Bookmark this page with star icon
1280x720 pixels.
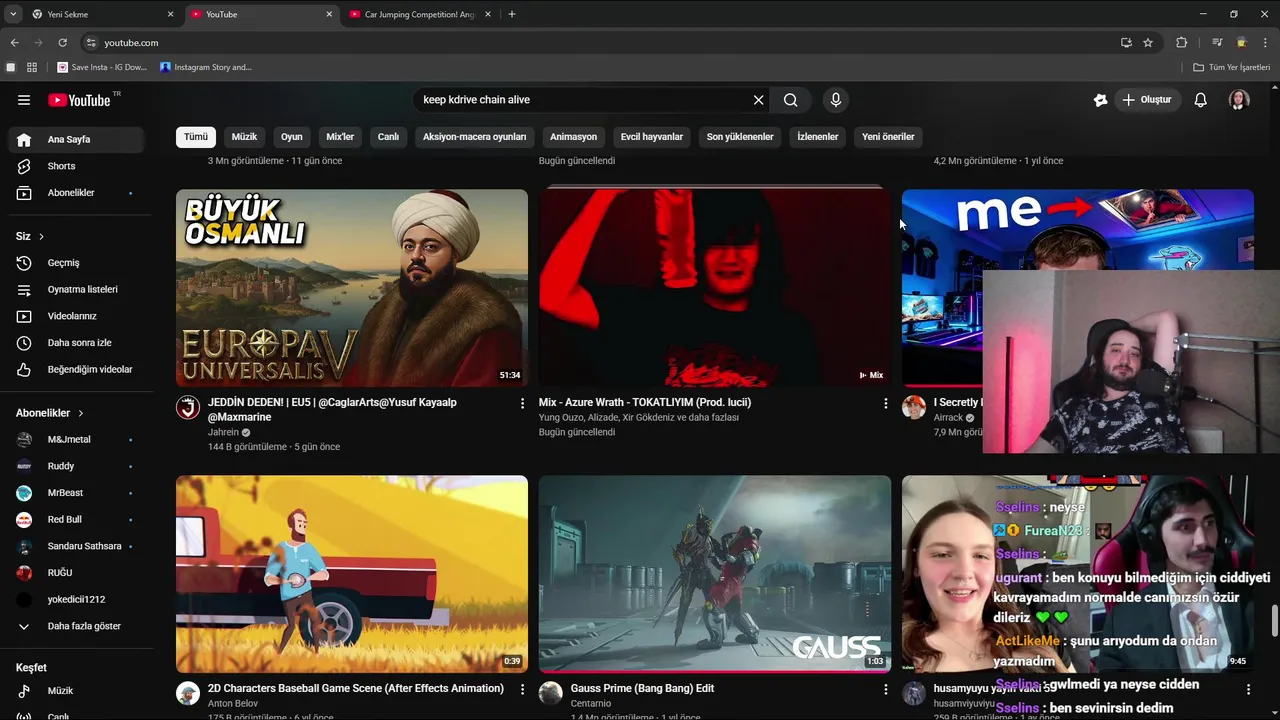click(x=1148, y=43)
